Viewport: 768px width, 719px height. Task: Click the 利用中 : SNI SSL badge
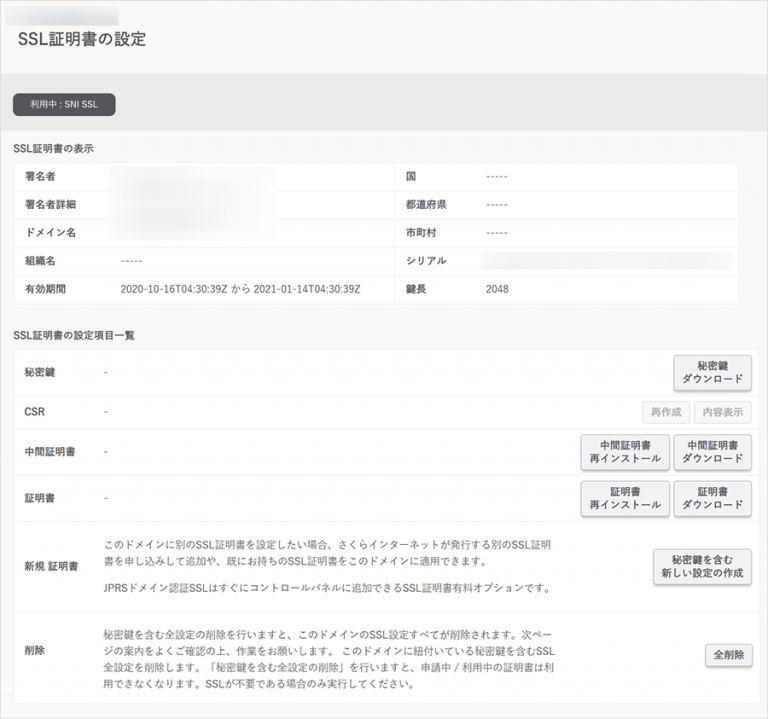pyautogui.click(x=64, y=105)
